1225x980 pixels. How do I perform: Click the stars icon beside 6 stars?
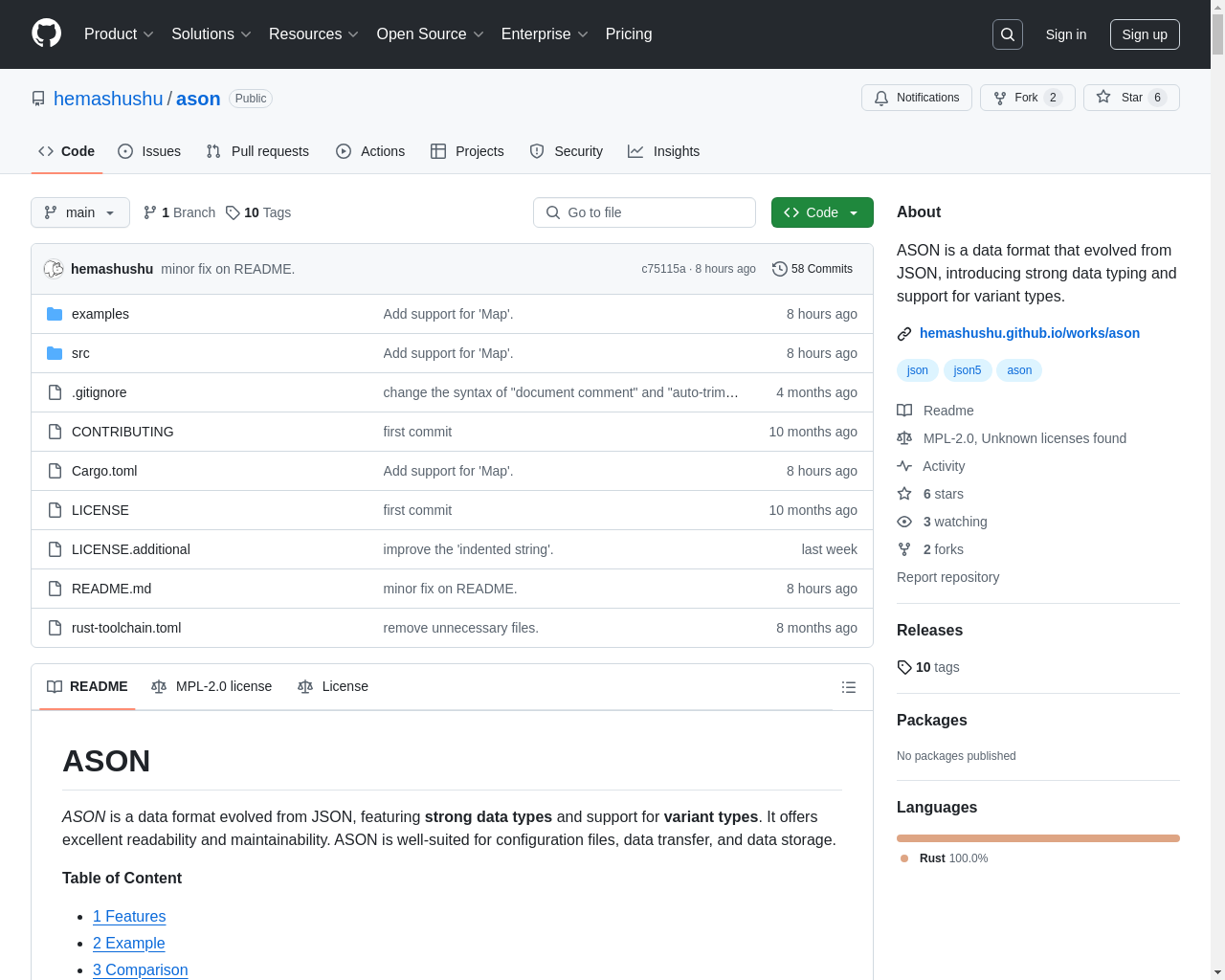tap(904, 494)
